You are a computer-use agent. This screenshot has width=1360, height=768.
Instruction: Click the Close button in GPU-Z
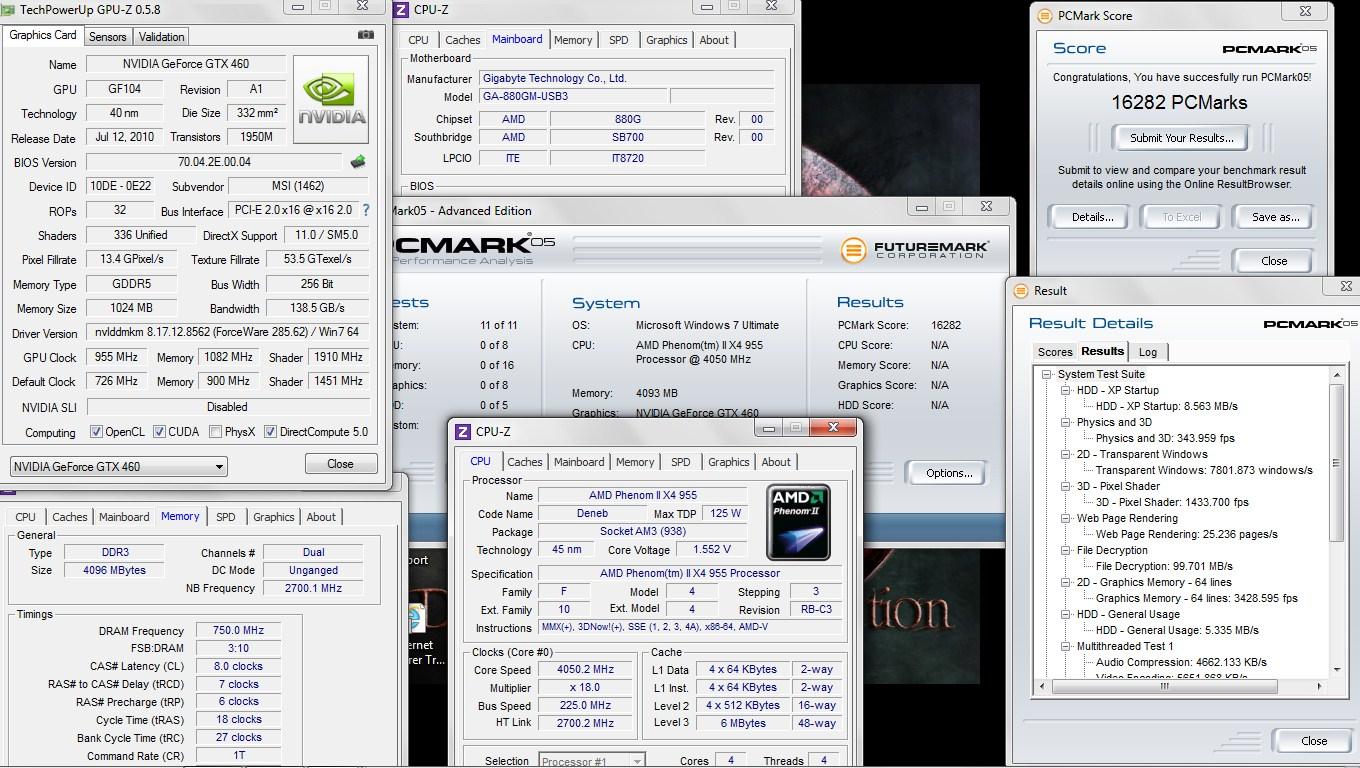click(340, 464)
